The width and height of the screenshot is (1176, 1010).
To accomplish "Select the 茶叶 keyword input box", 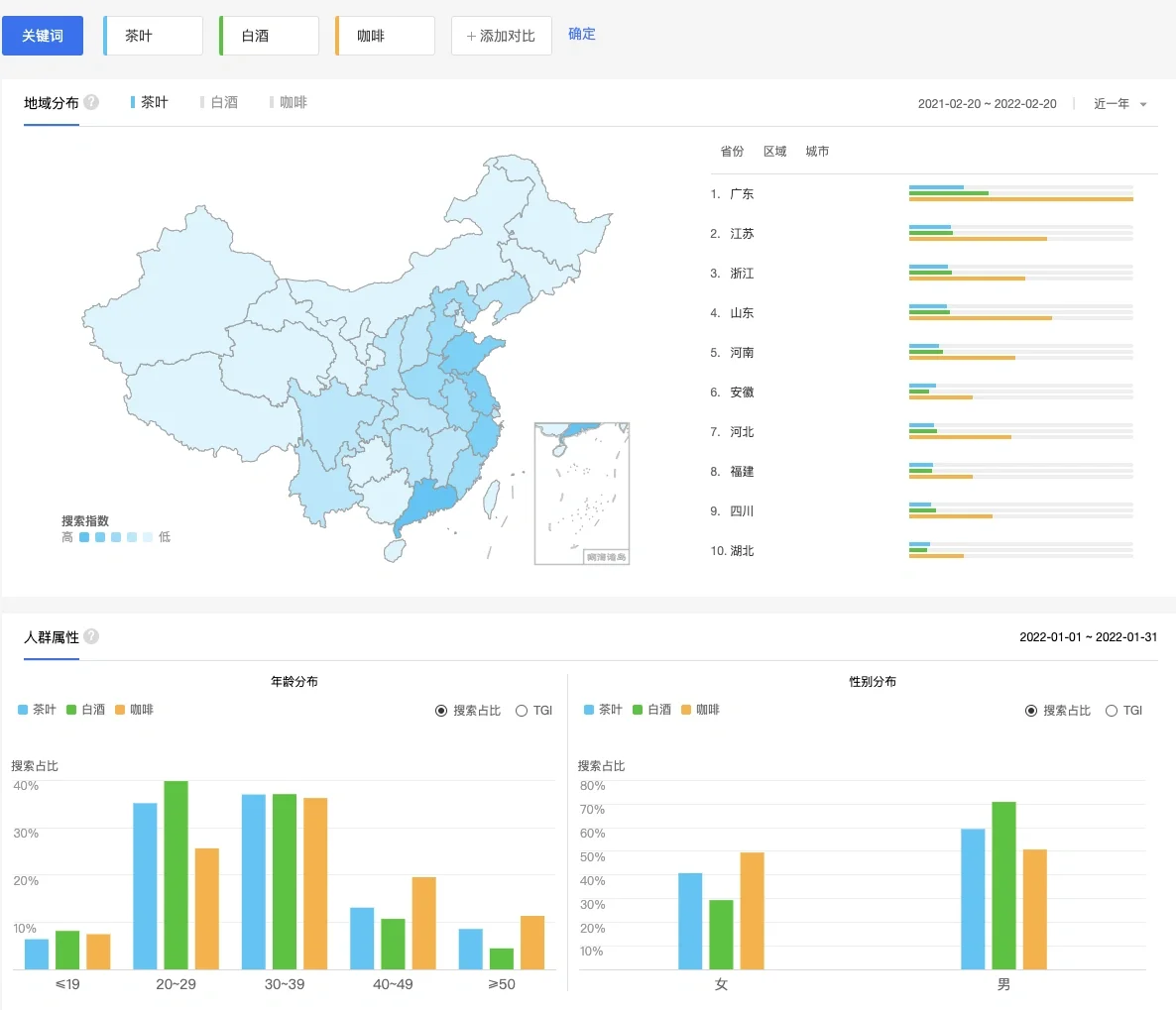I will click(x=153, y=36).
